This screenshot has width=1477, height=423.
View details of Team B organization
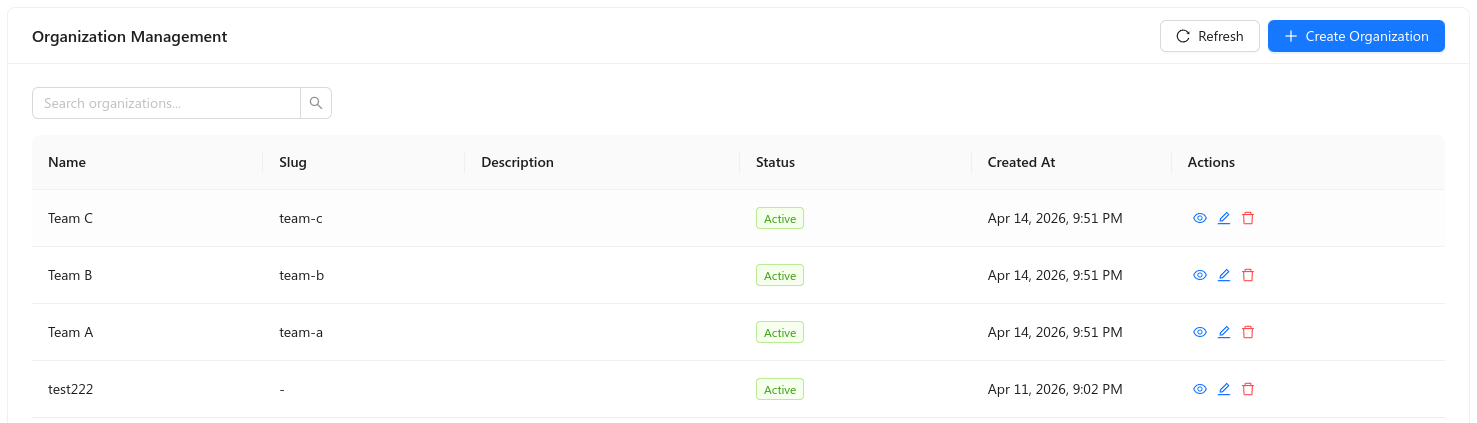point(1200,275)
